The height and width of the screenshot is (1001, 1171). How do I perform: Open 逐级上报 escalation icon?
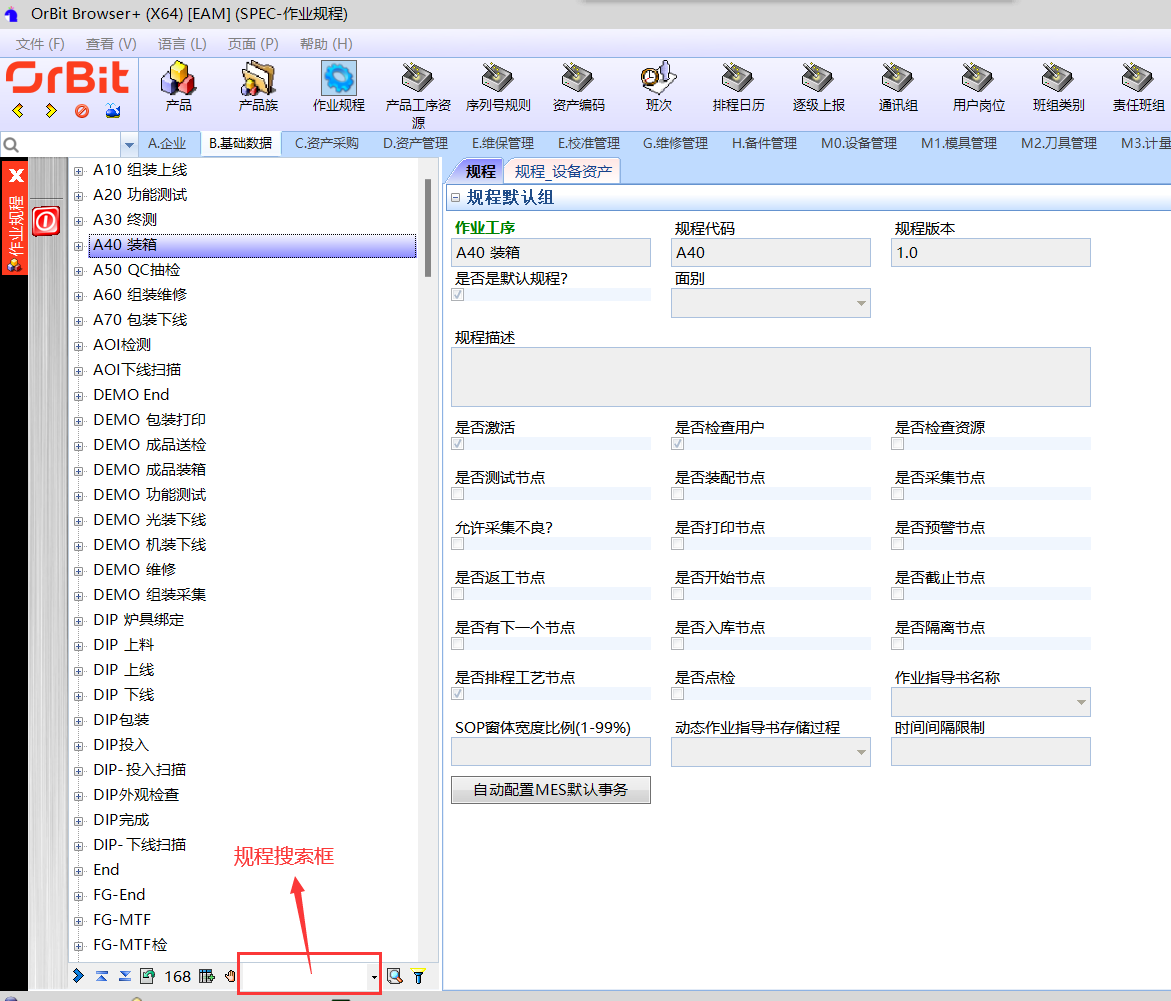[x=819, y=87]
